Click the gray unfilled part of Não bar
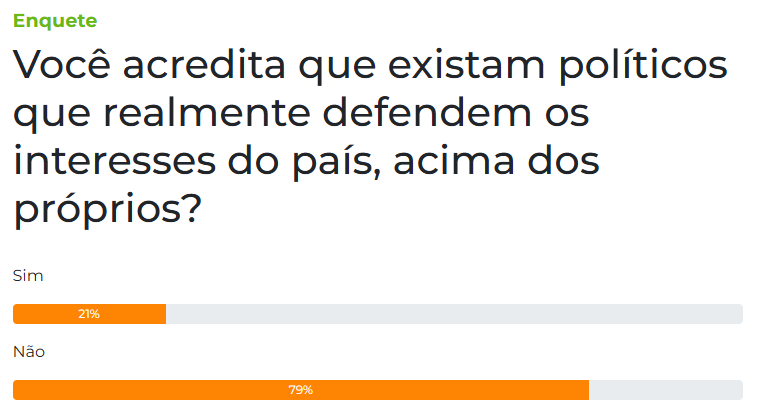The height and width of the screenshot is (420, 775). (x=665, y=390)
